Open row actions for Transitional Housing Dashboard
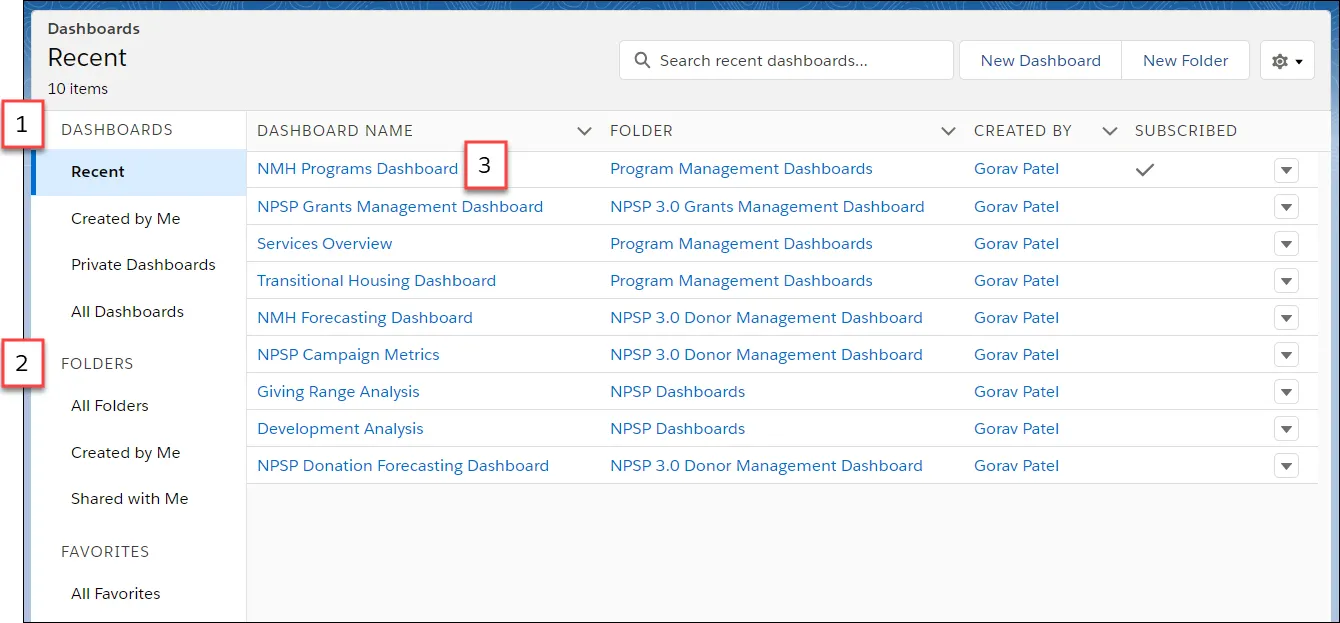Screen dimensions: 1340x623 [x=1287, y=281]
